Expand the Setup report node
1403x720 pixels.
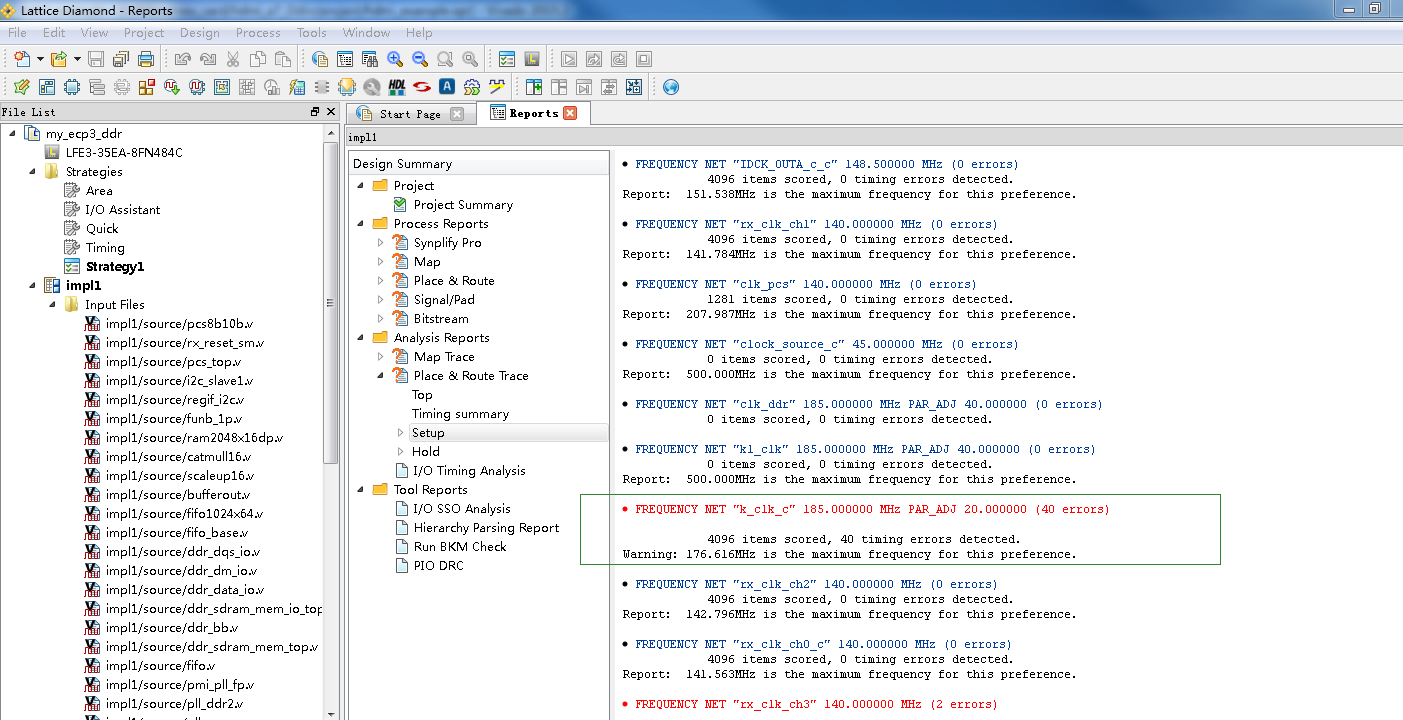pyautogui.click(x=401, y=433)
